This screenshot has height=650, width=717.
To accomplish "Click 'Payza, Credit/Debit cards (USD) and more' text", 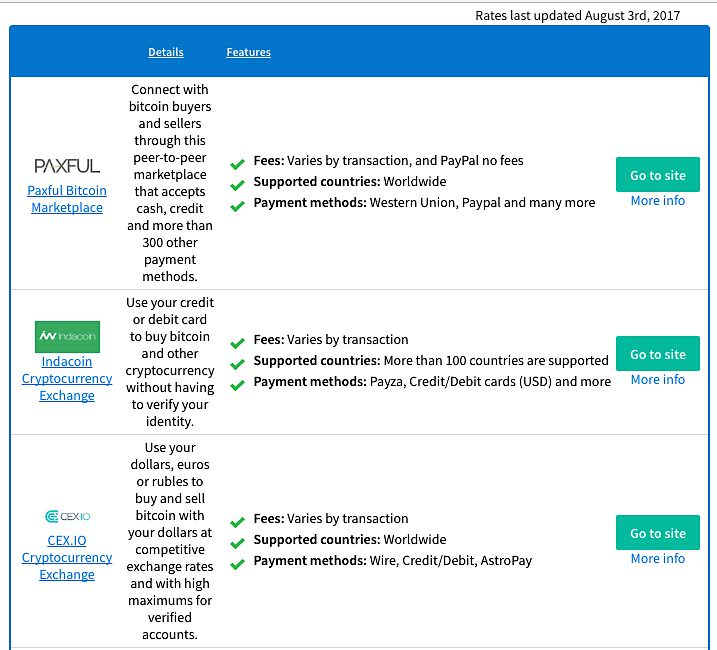I will 490,381.
